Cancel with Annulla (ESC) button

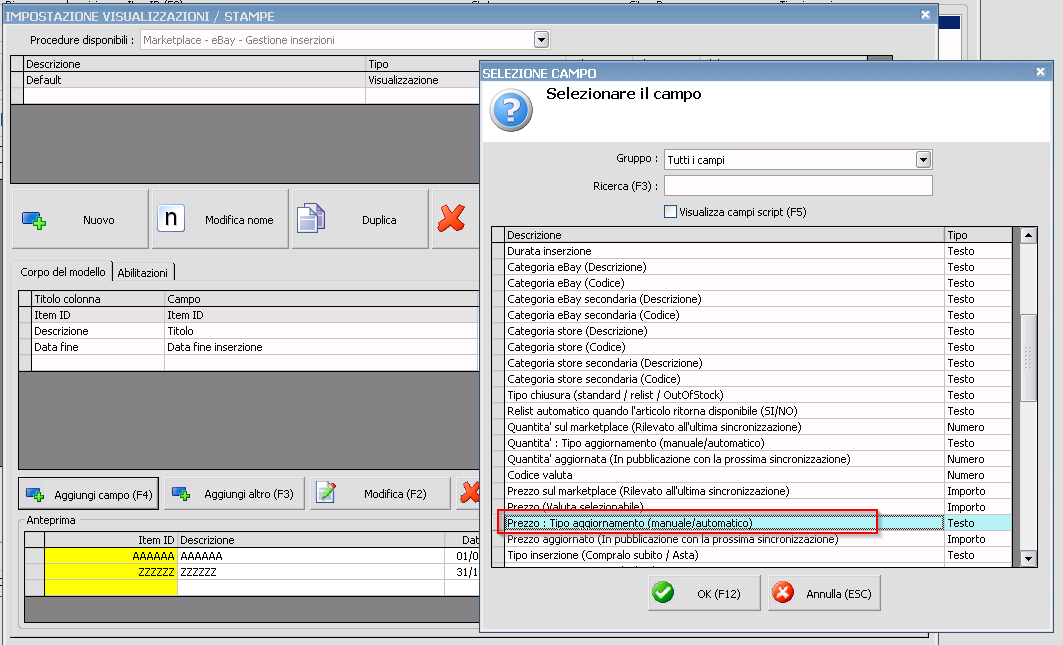coord(824,593)
